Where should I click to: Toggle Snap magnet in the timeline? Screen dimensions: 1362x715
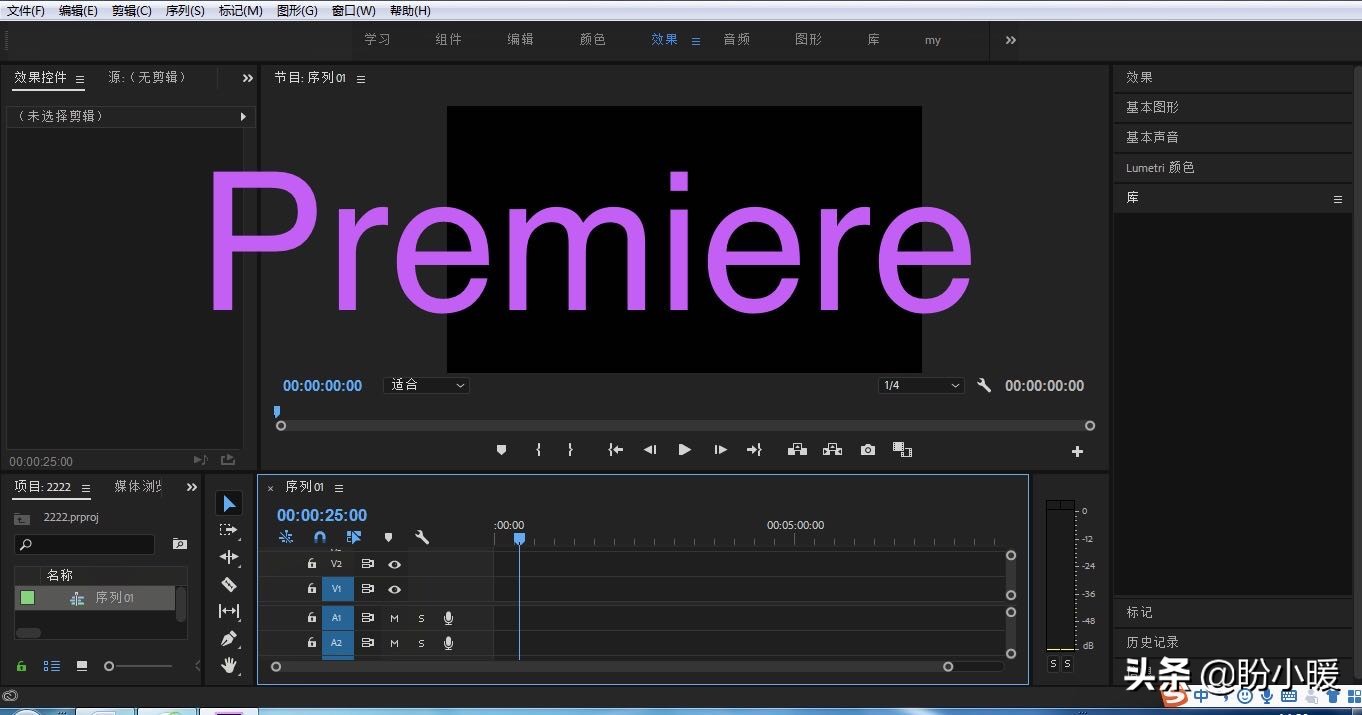[320, 537]
